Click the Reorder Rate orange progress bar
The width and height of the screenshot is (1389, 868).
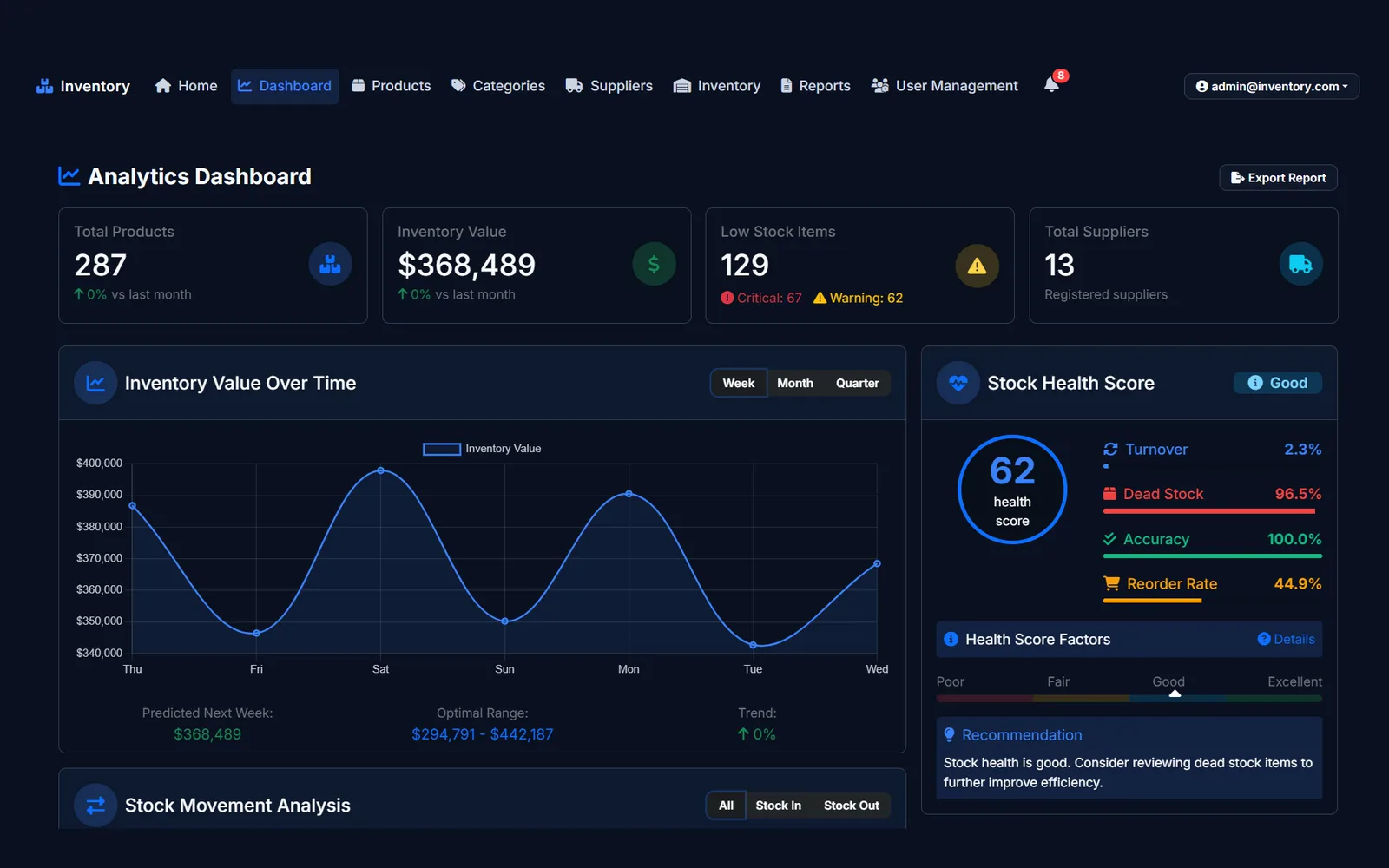tap(1153, 601)
